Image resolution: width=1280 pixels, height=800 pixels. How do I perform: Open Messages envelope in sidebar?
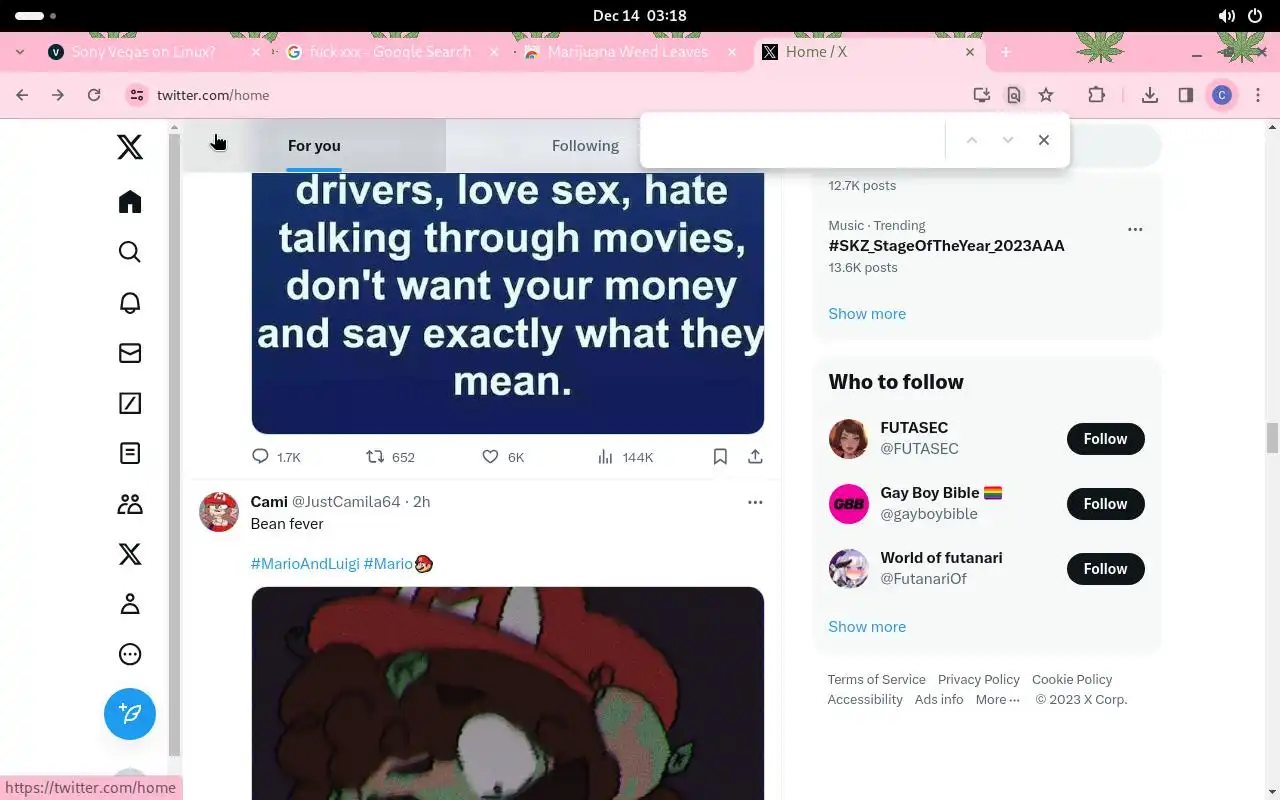click(x=130, y=353)
